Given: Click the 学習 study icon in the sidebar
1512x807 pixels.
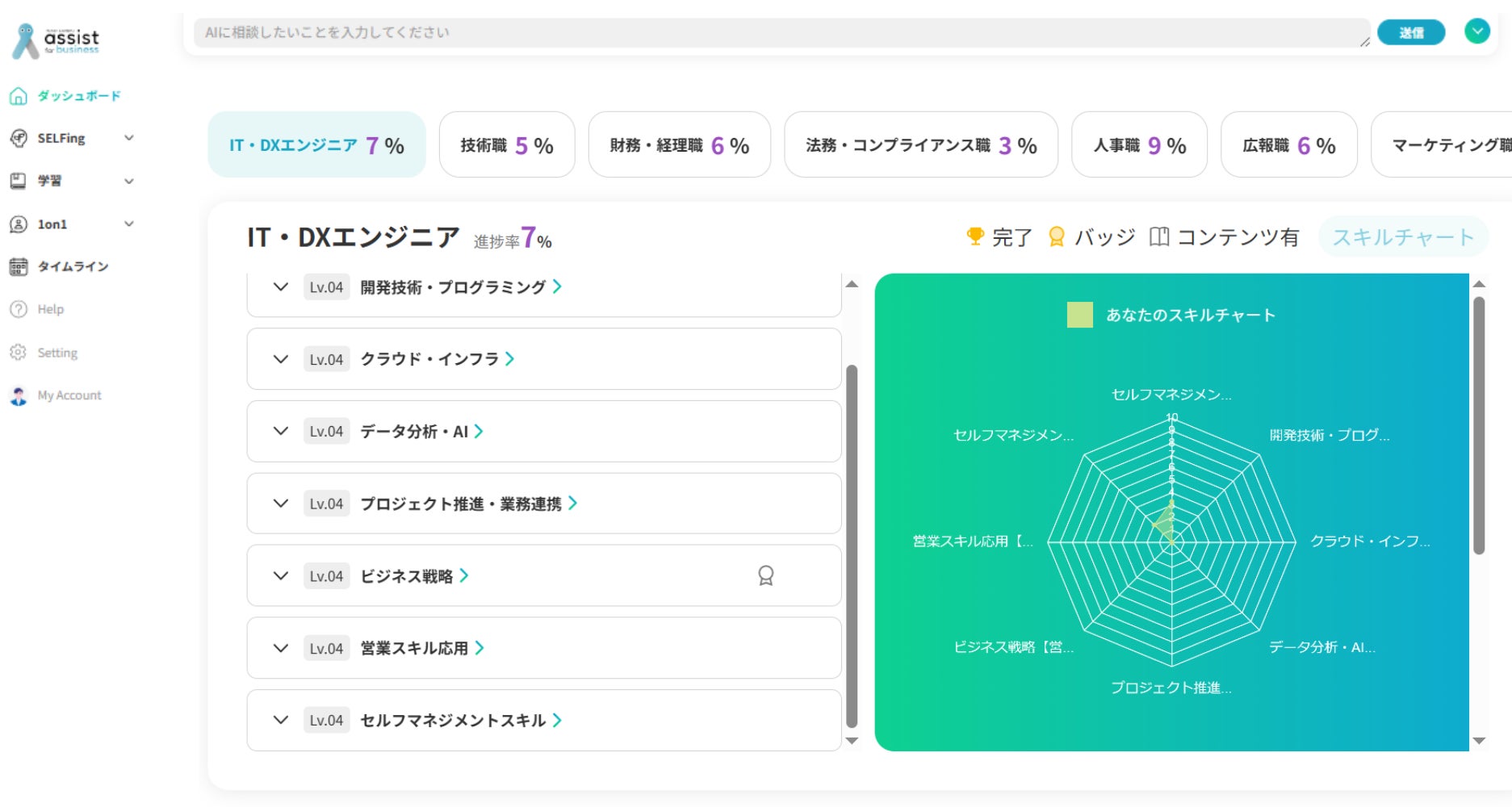Looking at the screenshot, I should pyautogui.click(x=18, y=181).
